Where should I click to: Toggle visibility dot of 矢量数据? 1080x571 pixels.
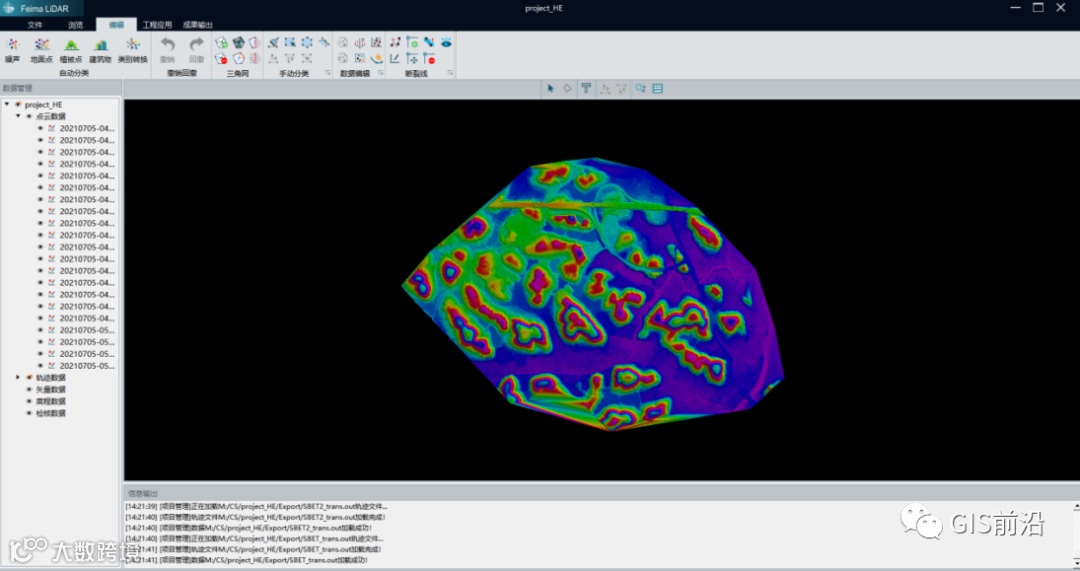tap(29, 389)
